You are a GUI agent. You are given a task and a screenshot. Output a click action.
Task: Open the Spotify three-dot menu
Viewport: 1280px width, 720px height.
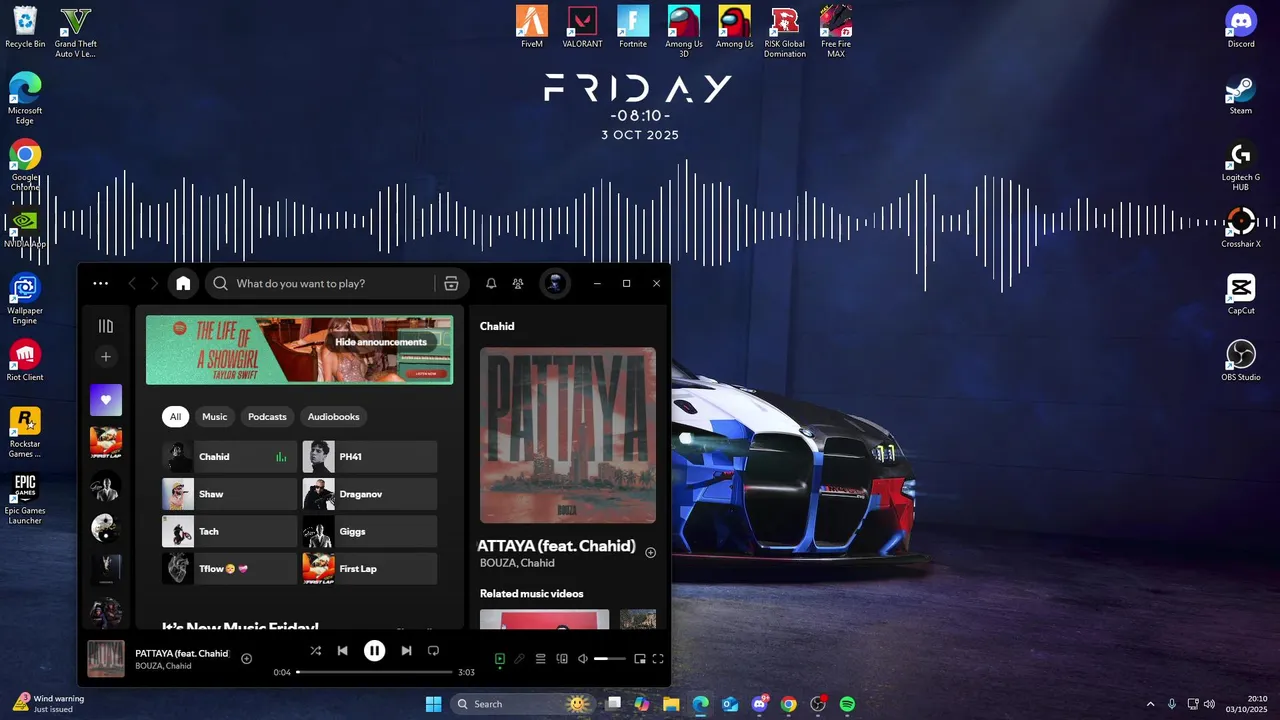click(100, 283)
